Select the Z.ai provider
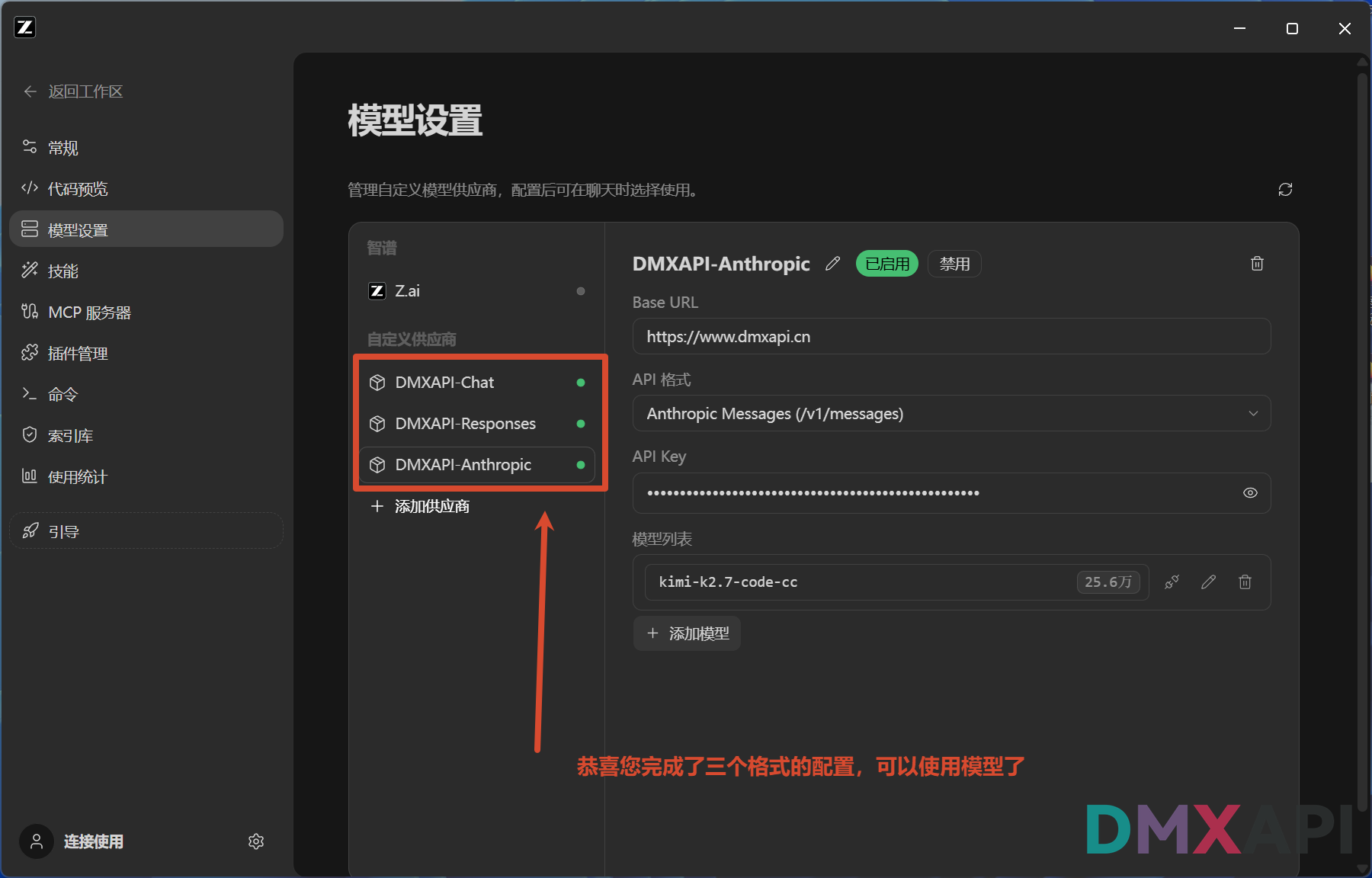1372x878 pixels. coord(476,290)
